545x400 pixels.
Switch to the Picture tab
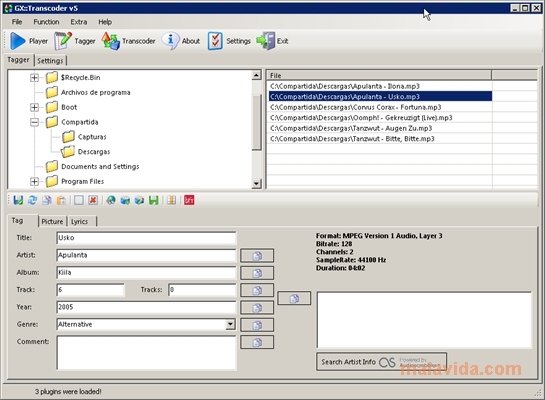[52, 222]
